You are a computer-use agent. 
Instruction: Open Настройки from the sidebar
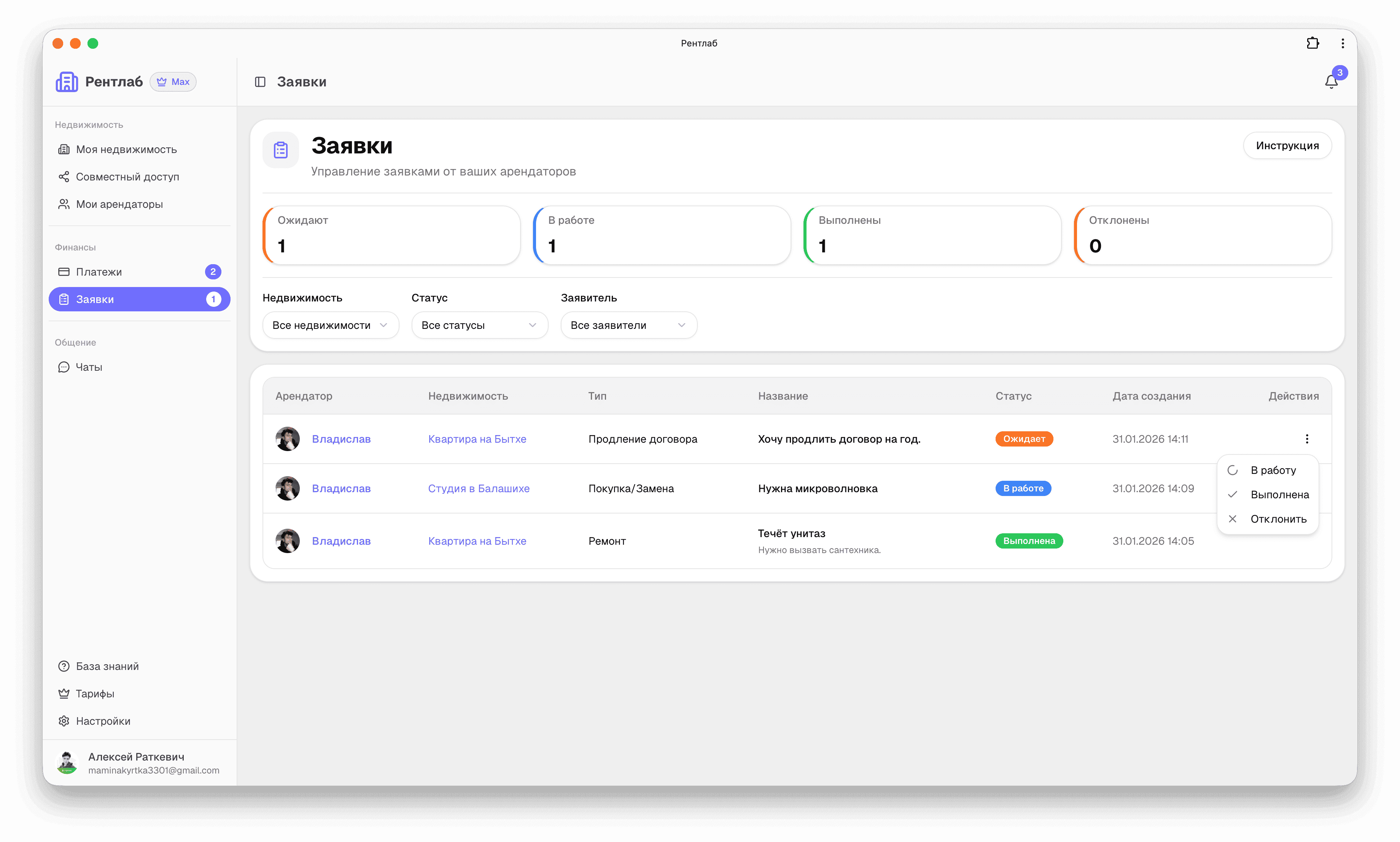(103, 721)
